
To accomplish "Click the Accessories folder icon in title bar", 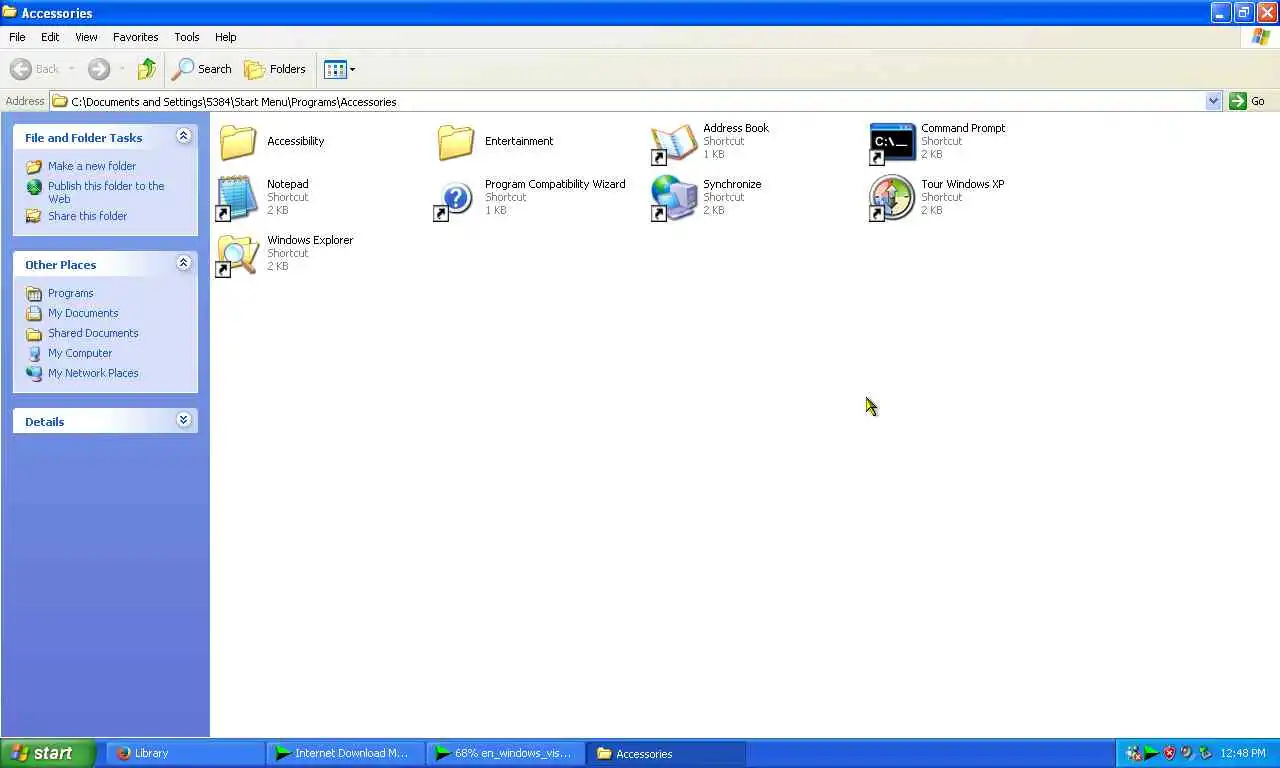I will point(10,12).
